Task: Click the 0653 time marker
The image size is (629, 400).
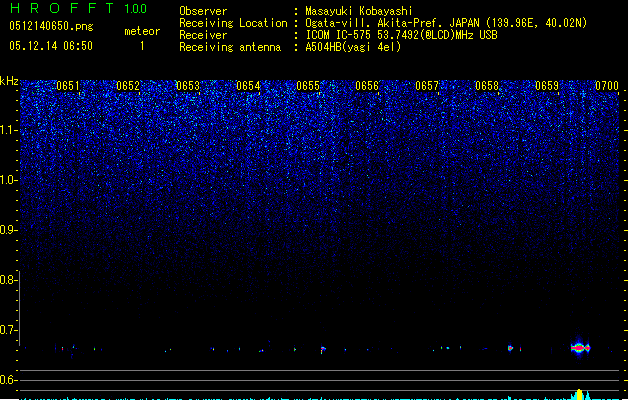Action: pyautogui.click(x=188, y=86)
